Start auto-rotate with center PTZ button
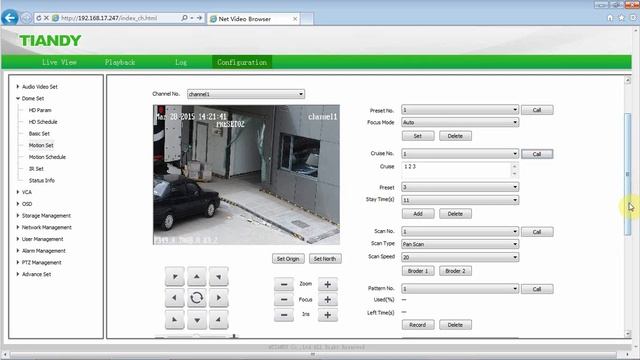Viewport: 640px width, 360px height. pos(197,298)
